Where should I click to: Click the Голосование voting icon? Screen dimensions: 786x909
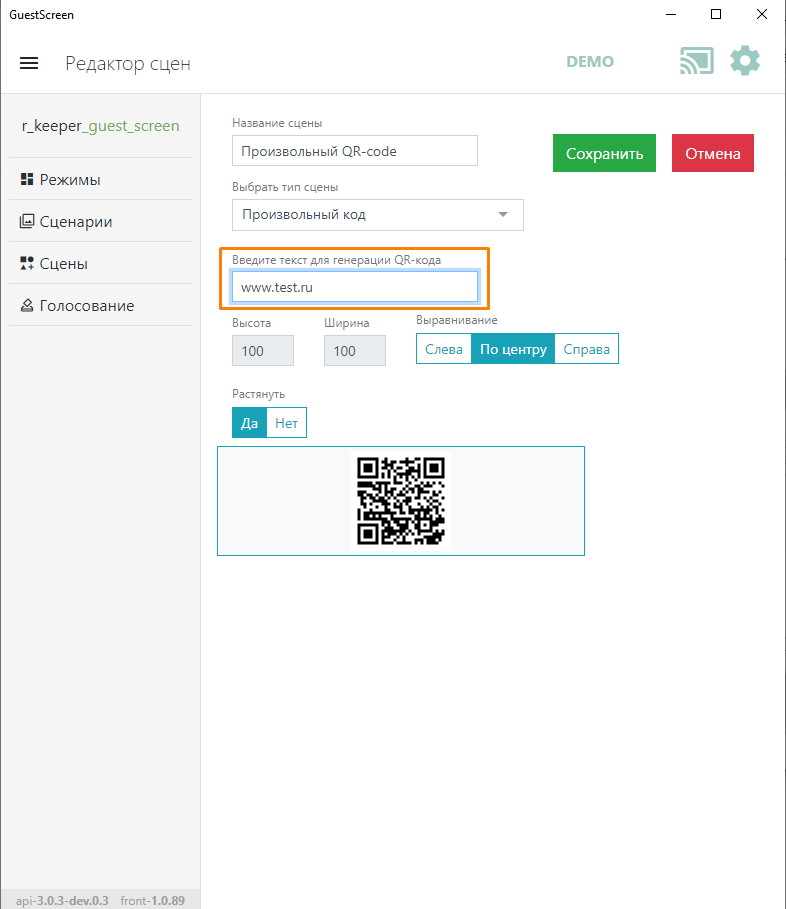tap(27, 306)
